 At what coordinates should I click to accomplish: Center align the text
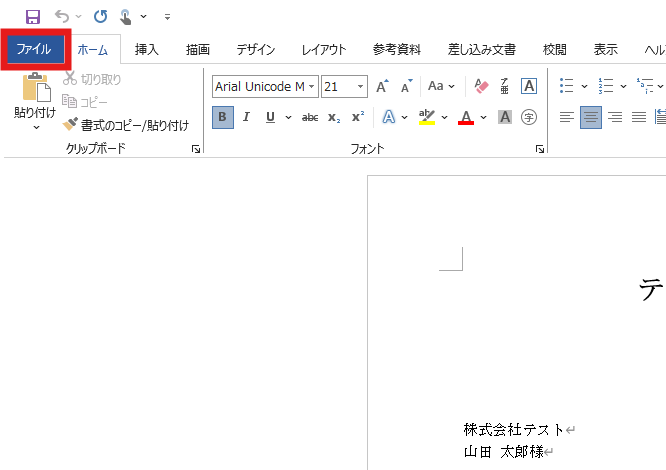click(591, 117)
